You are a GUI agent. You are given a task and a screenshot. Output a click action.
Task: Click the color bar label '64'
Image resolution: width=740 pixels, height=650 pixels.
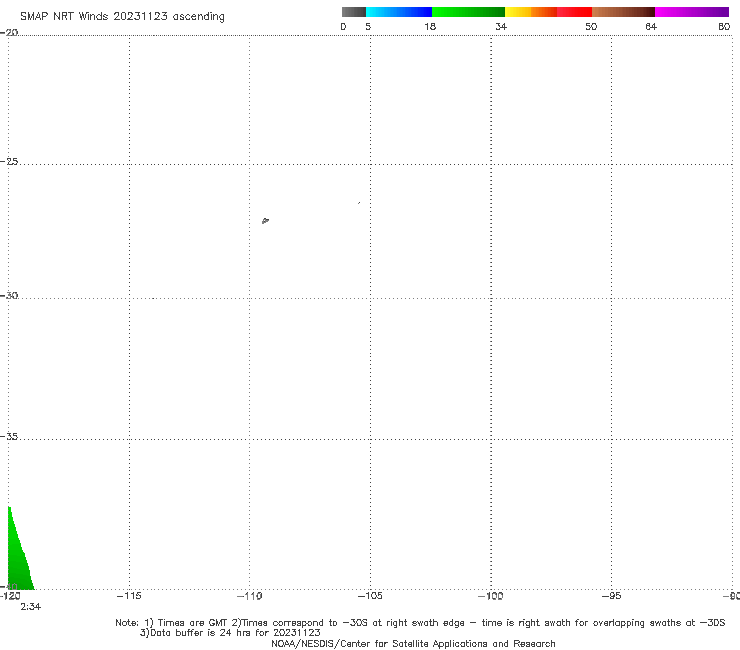pos(651,26)
